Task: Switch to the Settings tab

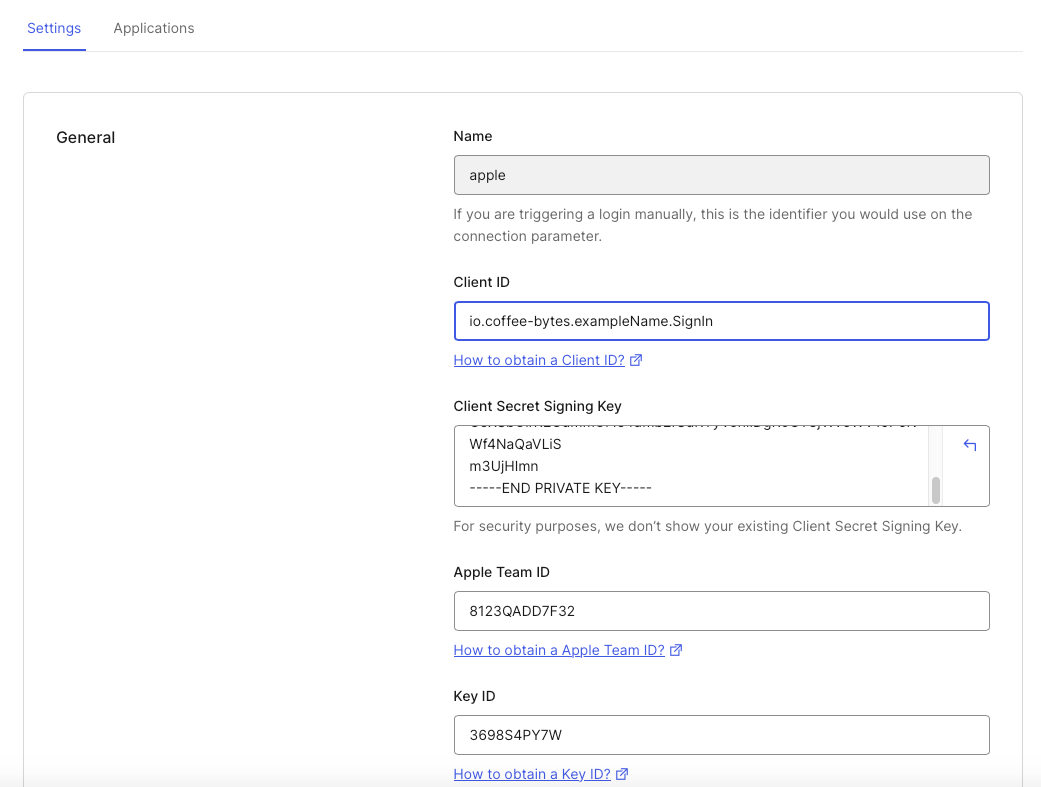Action: (54, 28)
